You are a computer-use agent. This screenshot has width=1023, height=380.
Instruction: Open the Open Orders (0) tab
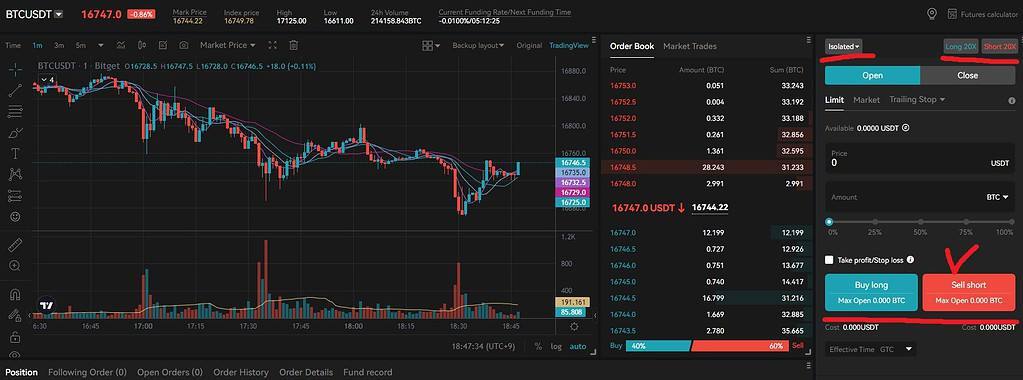(170, 372)
